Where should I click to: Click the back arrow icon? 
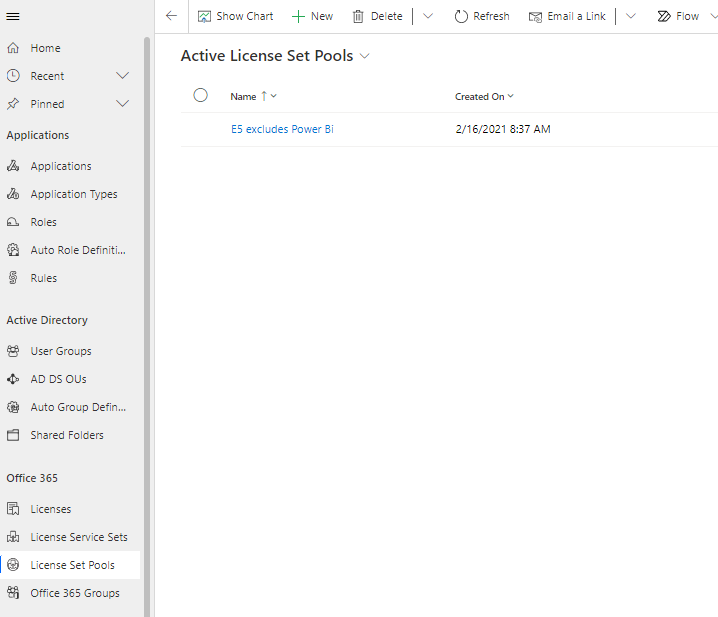[x=171, y=16]
